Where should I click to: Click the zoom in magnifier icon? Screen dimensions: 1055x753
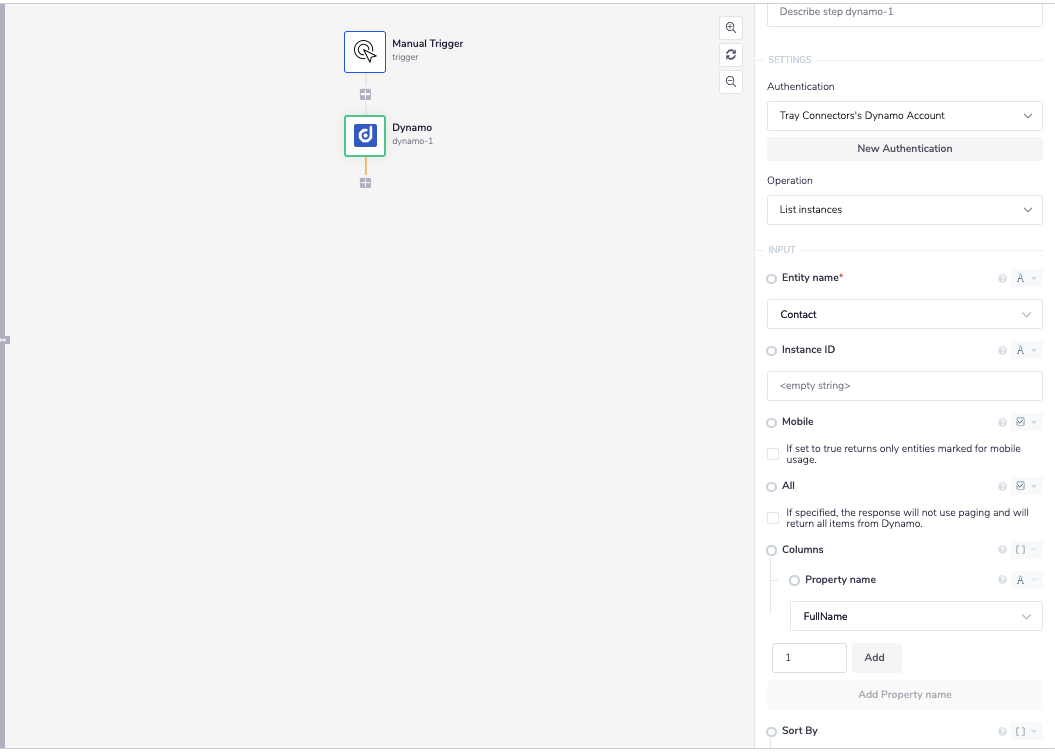tap(731, 28)
